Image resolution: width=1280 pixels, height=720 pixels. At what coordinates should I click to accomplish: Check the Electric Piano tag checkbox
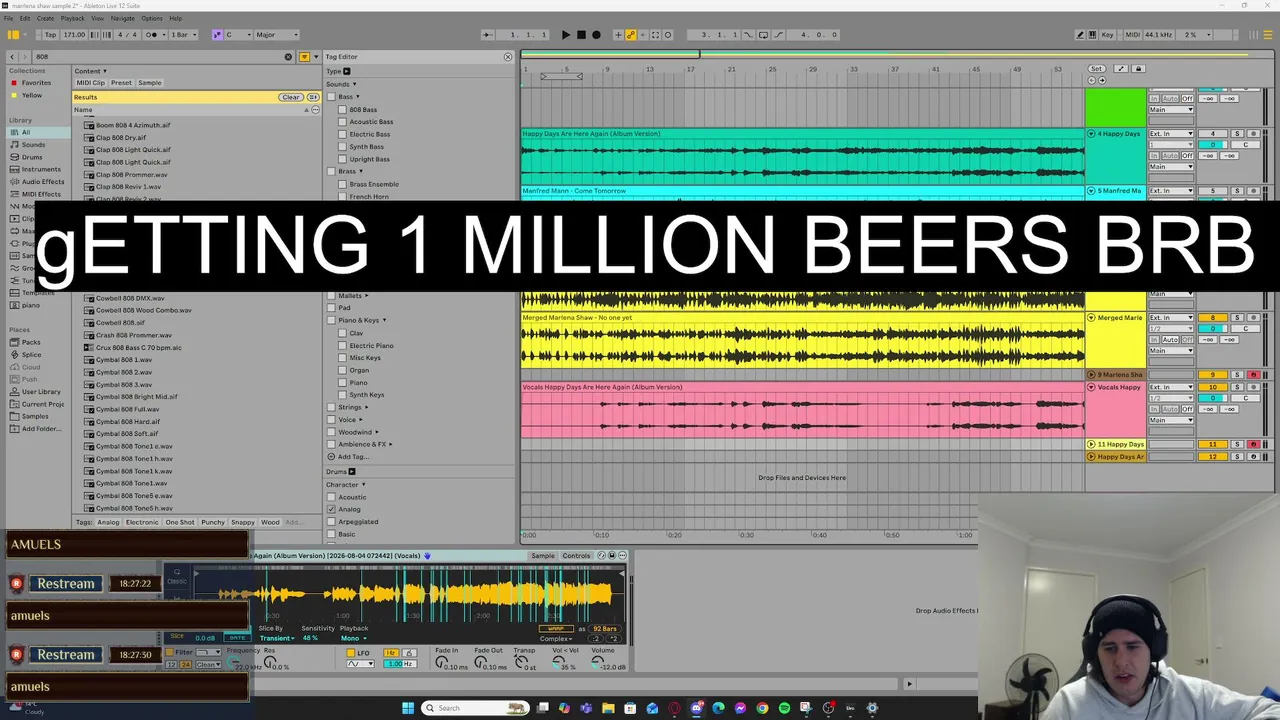(x=342, y=345)
